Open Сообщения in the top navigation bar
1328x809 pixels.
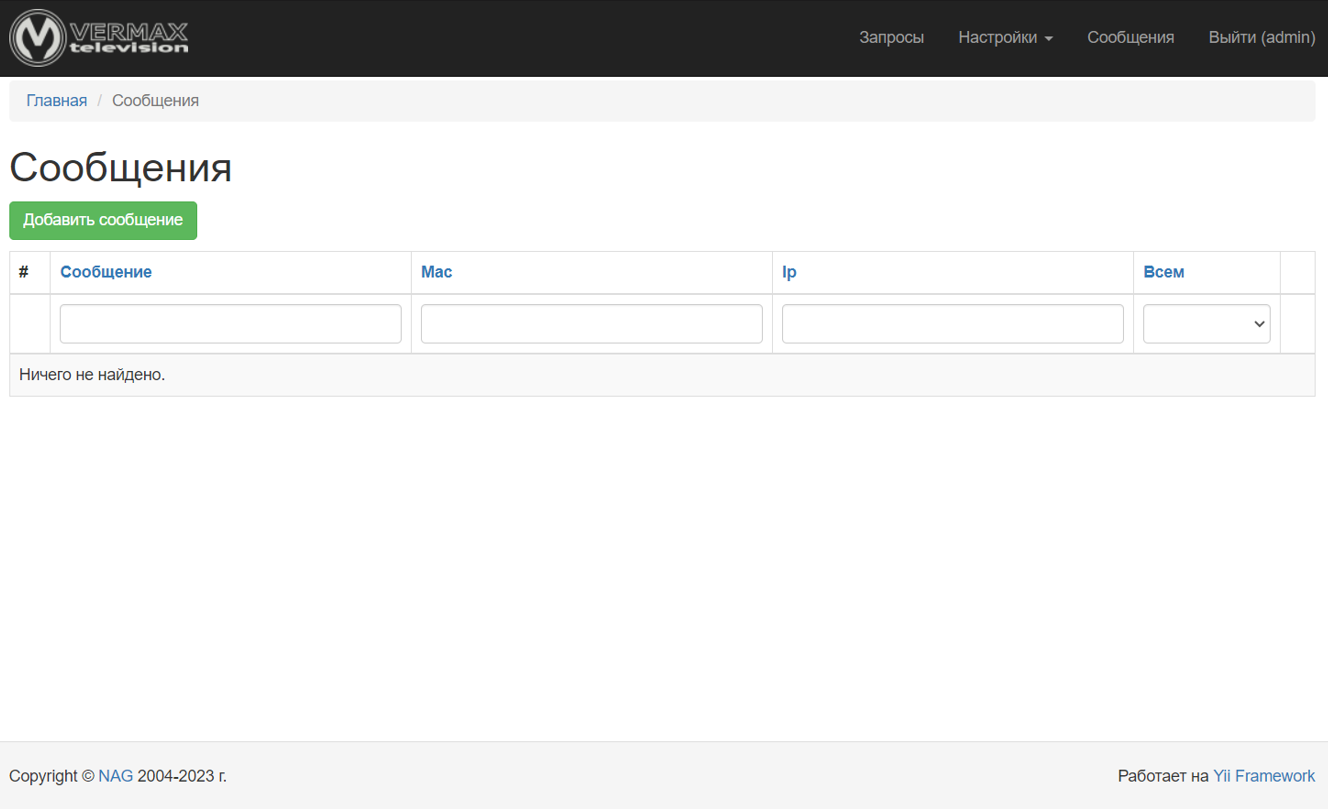pyautogui.click(x=1130, y=38)
